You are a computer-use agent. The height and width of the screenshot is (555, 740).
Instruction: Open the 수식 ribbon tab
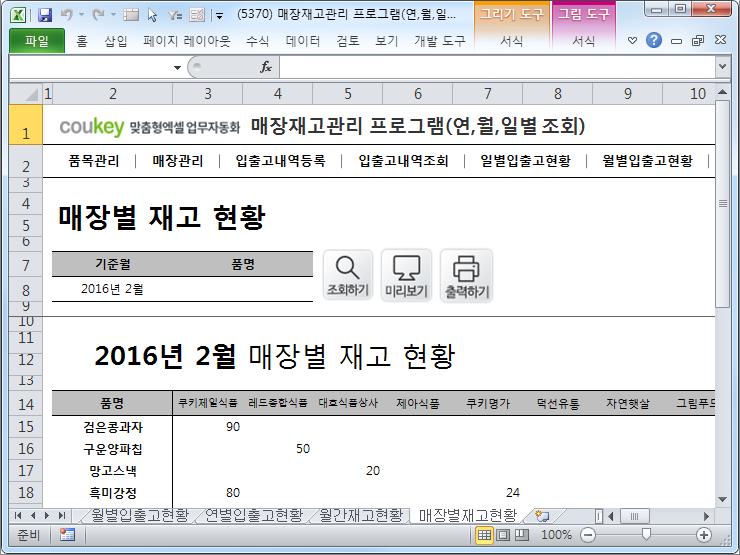tap(257, 41)
